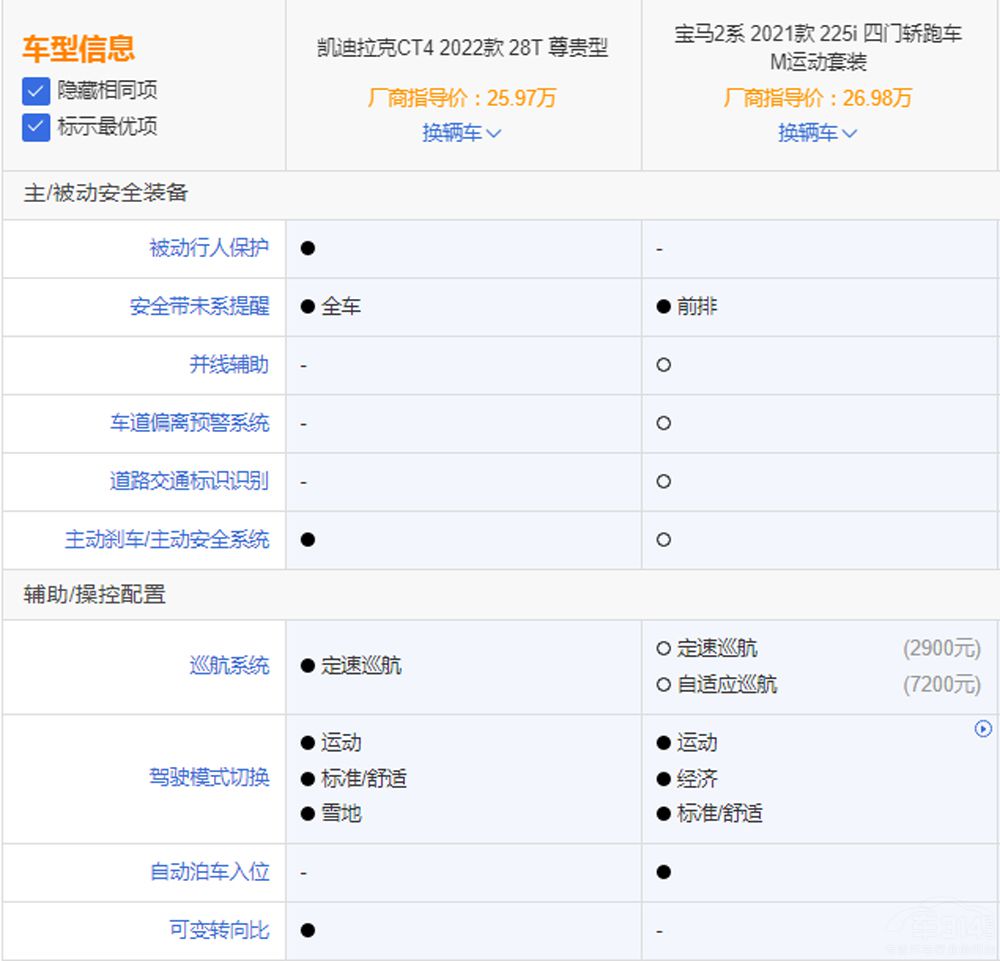Click the 并线辅助 link
The width and height of the screenshot is (1000, 961).
pyautogui.click(x=229, y=365)
